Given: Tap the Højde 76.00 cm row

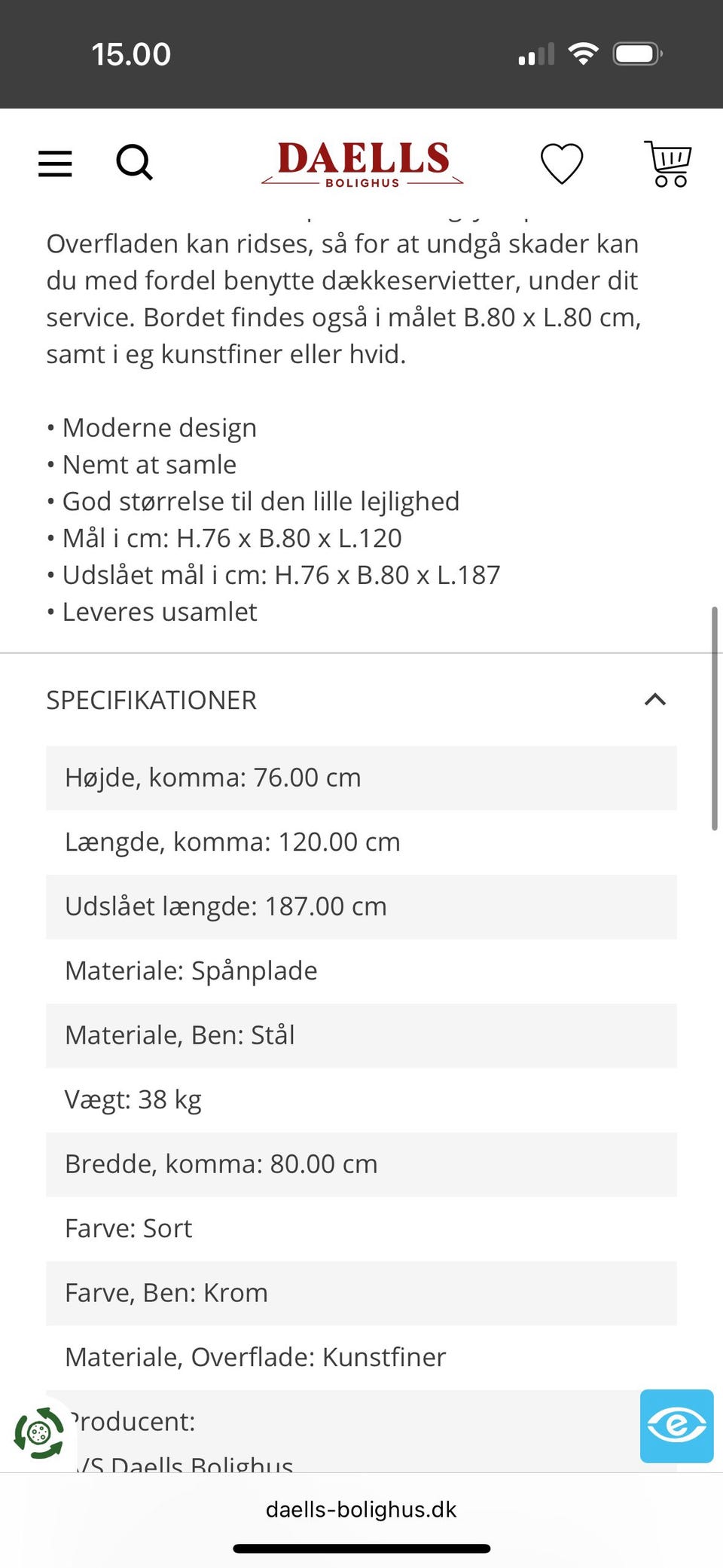Looking at the screenshot, I should pyautogui.click(x=361, y=778).
